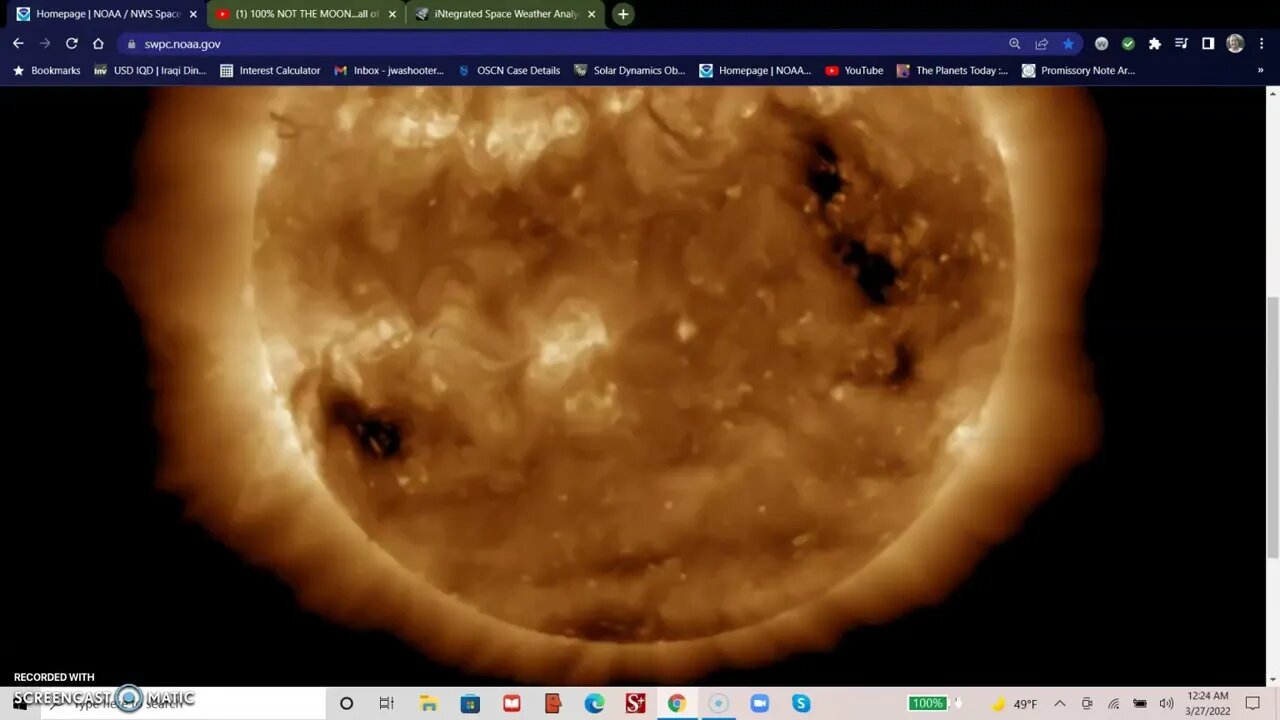
Task: Open the Bookmarks folder in bookmarks bar
Action: point(46,71)
